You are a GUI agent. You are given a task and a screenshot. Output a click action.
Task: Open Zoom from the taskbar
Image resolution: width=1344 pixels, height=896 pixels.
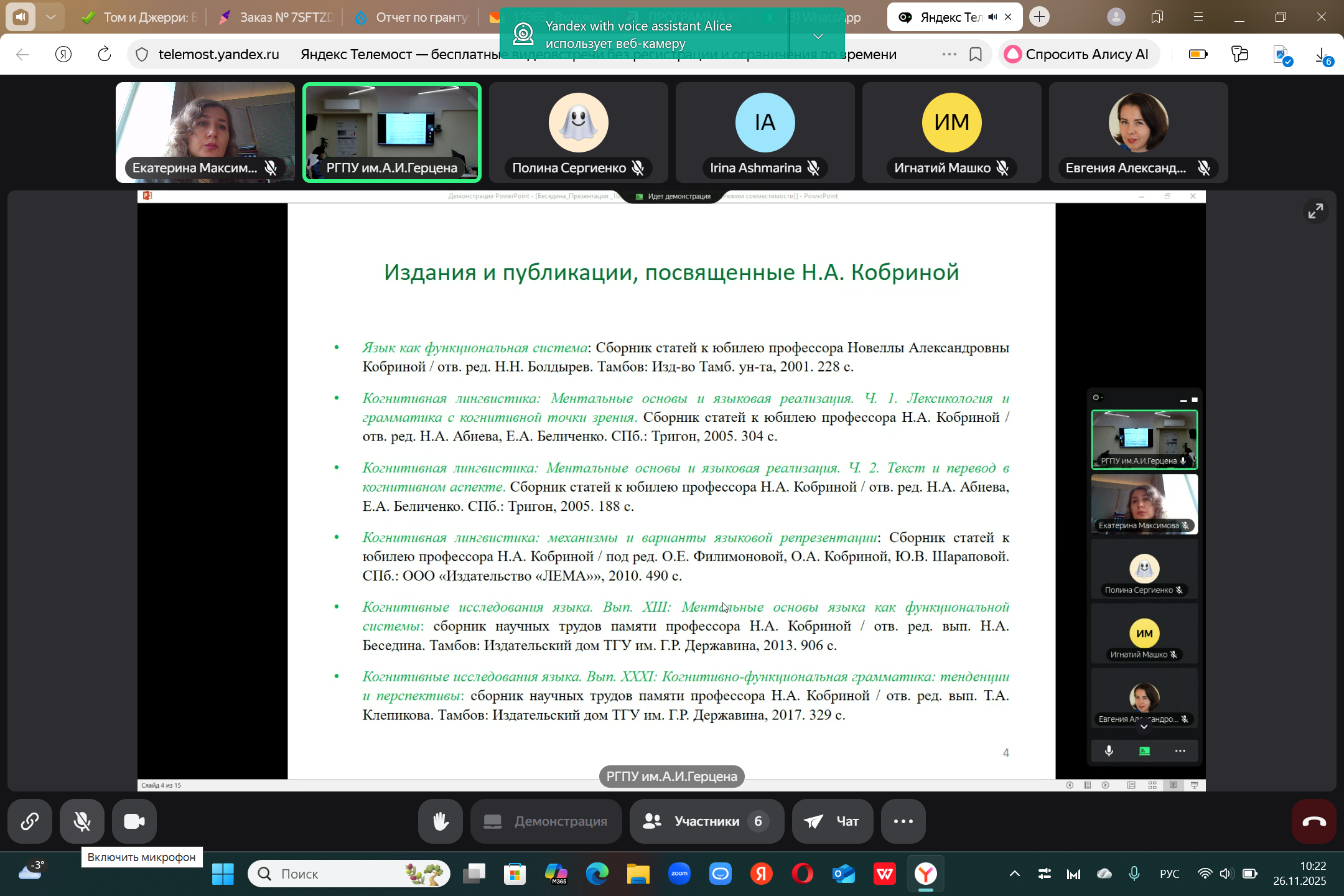[679, 874]
